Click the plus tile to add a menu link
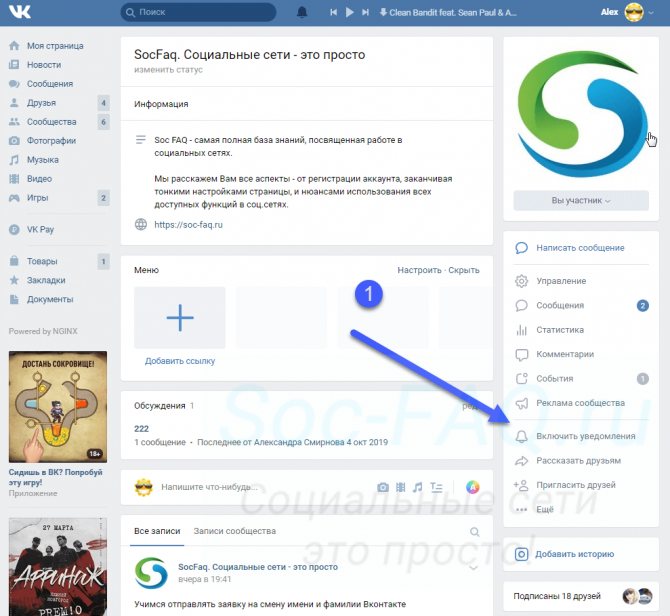Viewport: 670px width, 616px height. pos(180,317)
